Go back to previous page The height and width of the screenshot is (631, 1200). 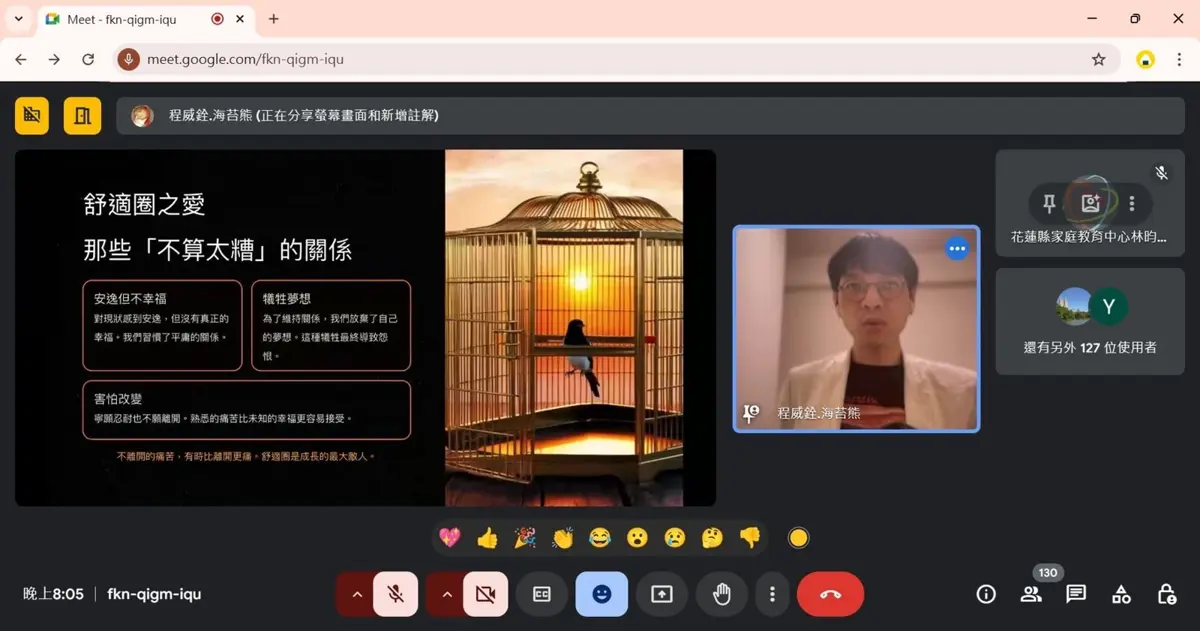coord(21,59)
